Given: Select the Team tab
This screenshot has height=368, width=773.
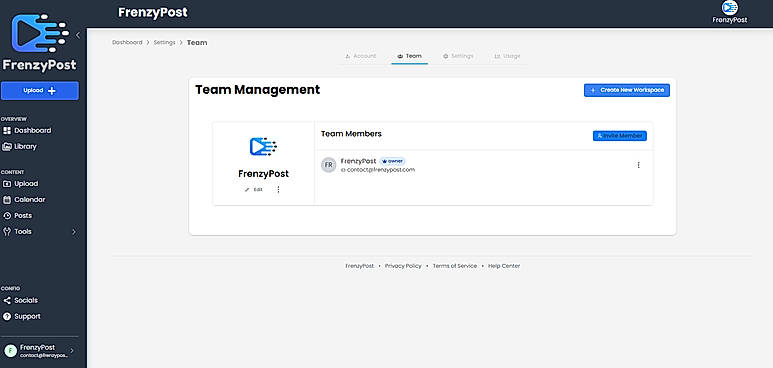Looking at the screenshot, I should [x=410, y=56].
